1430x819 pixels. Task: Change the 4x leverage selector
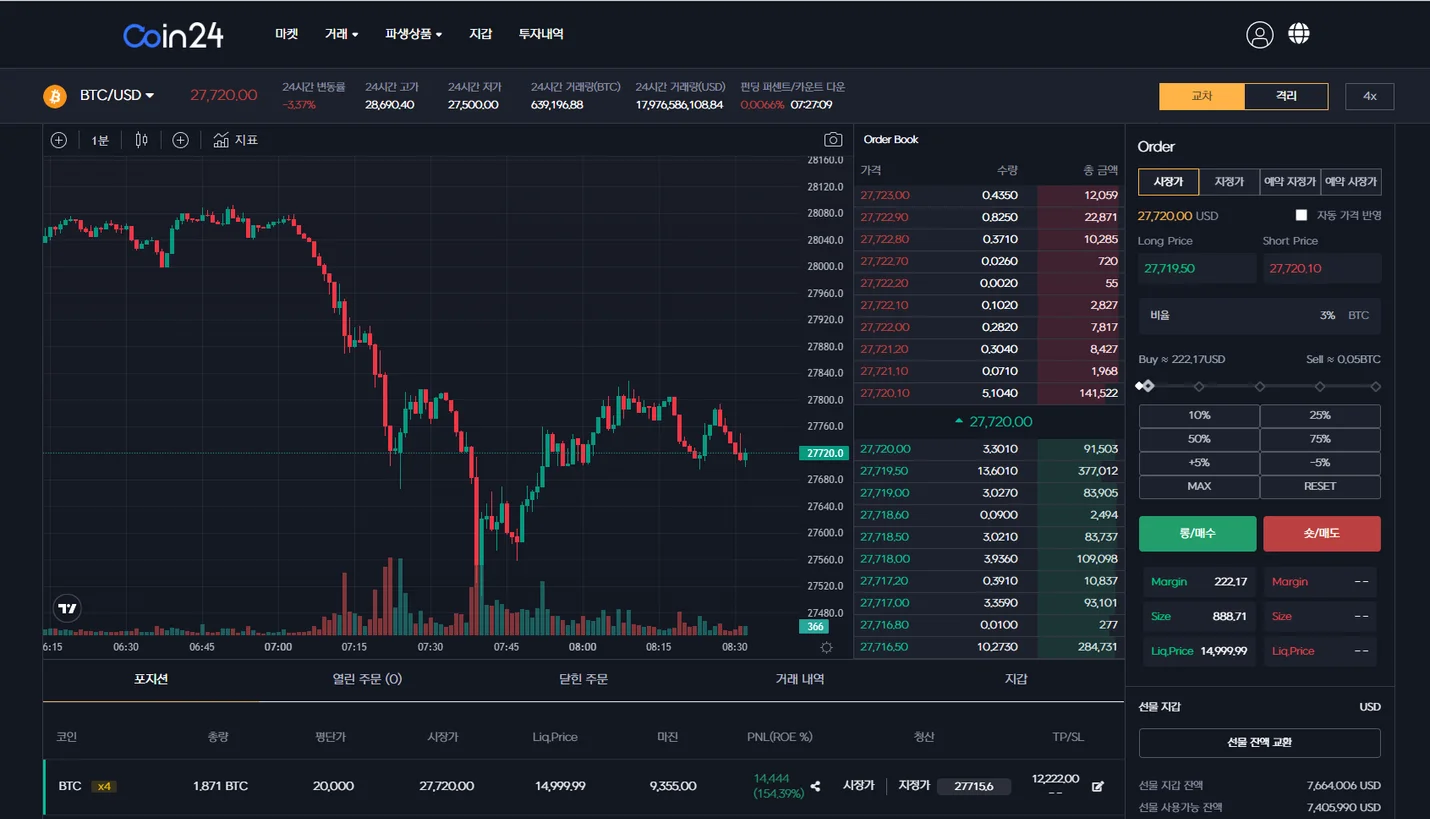coord(1369,96)
